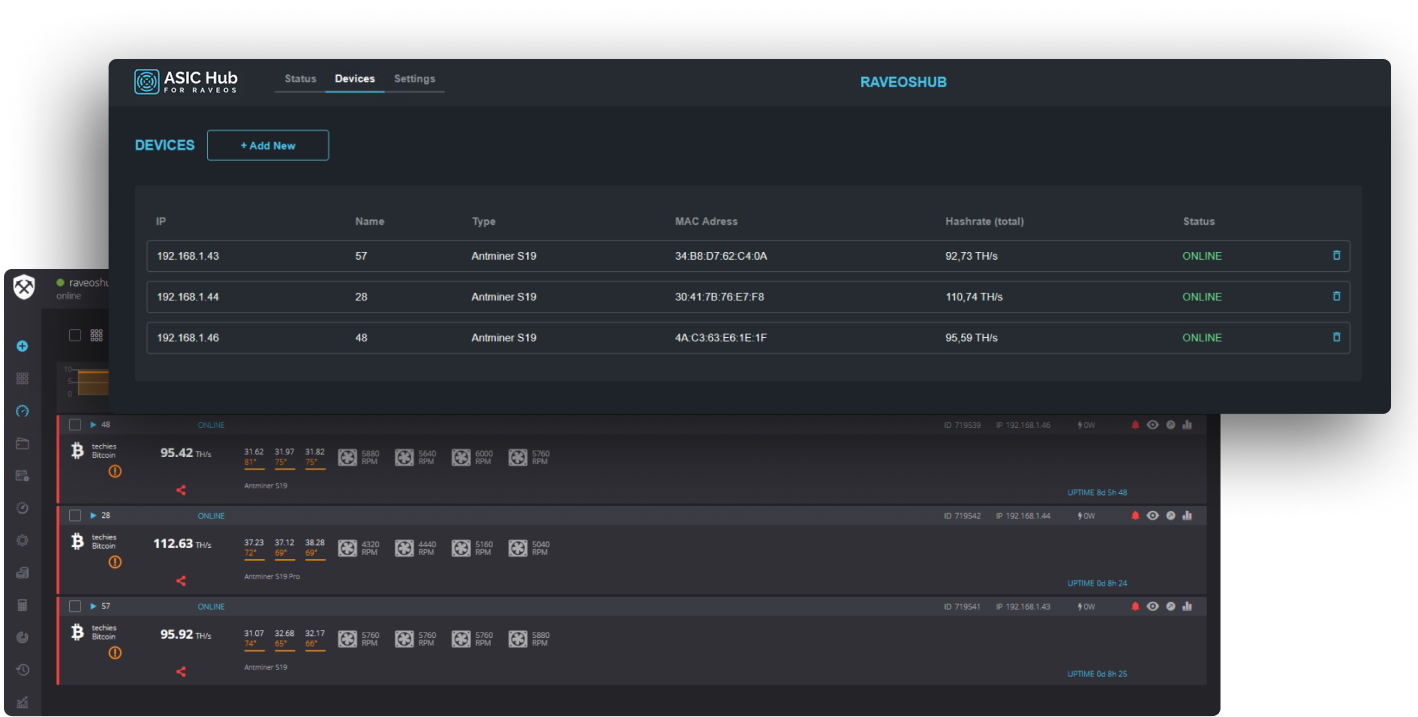Image resolution: width=1418 pixels, height=717 pixels.
Task: Click the round arrow link icon on worker 28
Action: [x=1170, y=516]
